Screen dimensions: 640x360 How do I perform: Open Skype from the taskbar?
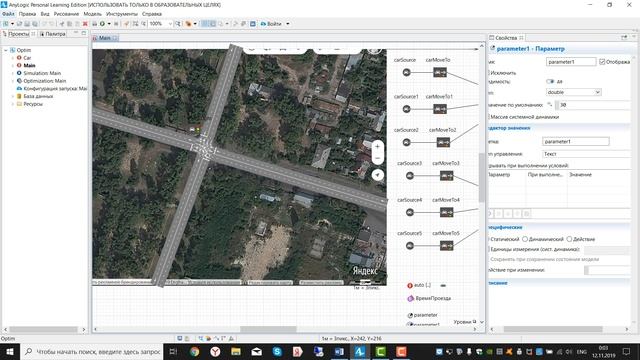click(277, 351)
